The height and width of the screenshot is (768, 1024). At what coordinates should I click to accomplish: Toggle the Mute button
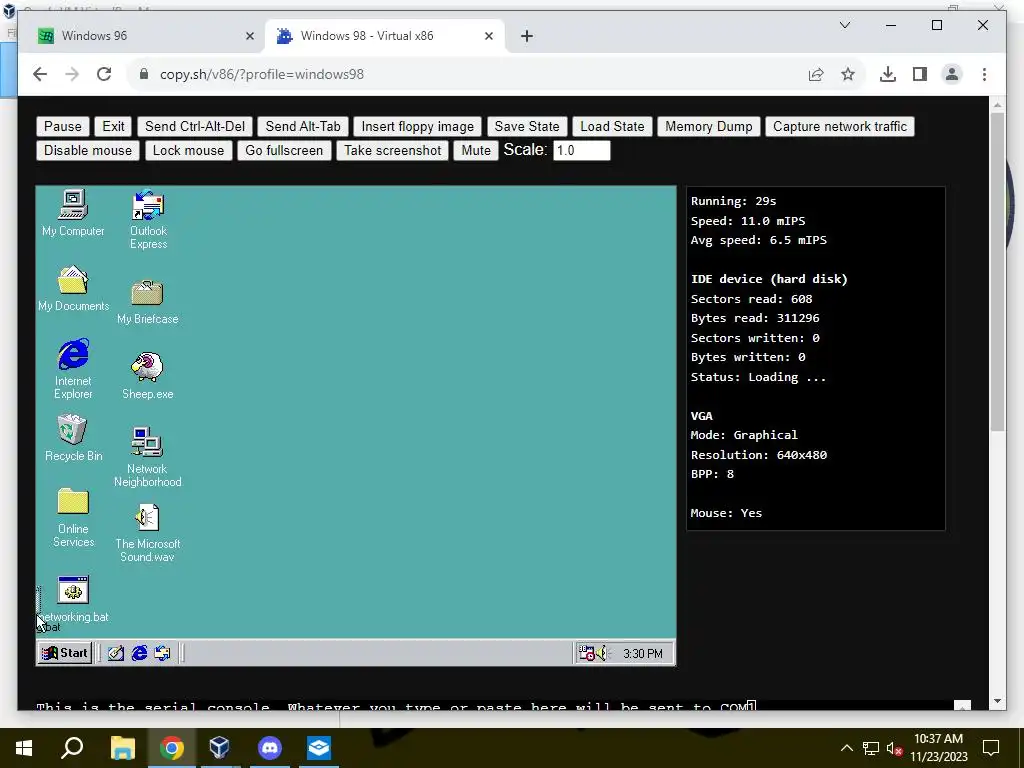coord(476,150)
